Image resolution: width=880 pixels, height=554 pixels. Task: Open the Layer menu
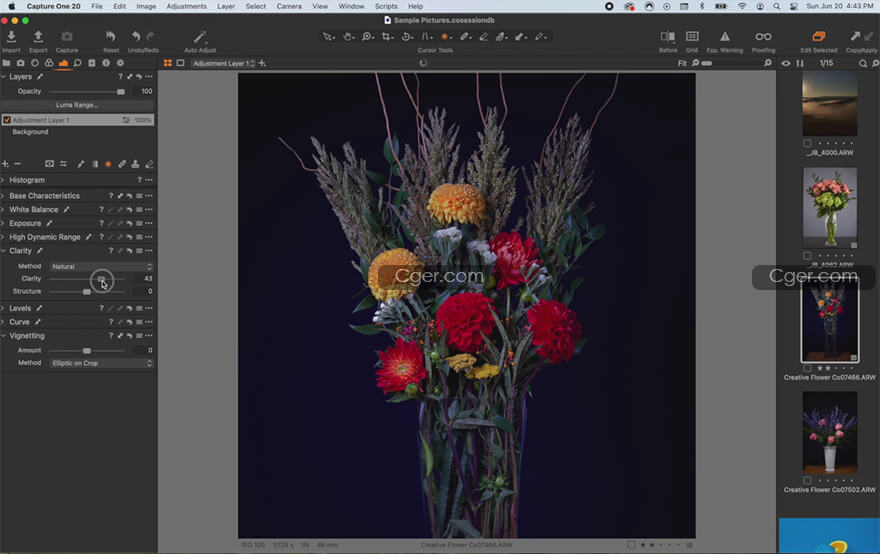coord(226,6)
